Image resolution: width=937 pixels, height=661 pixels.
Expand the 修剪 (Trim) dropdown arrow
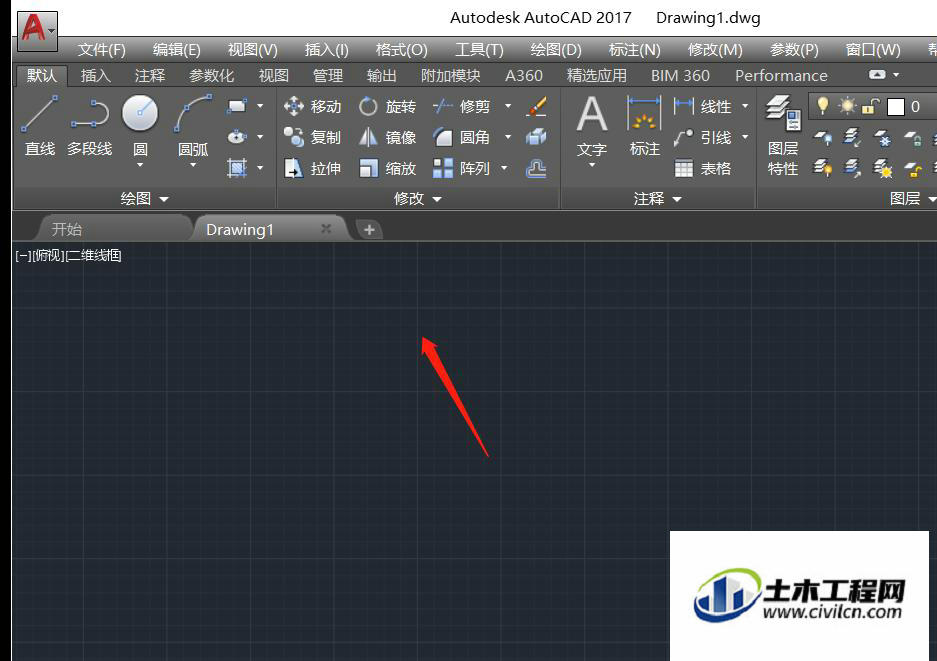pos(508,106)
